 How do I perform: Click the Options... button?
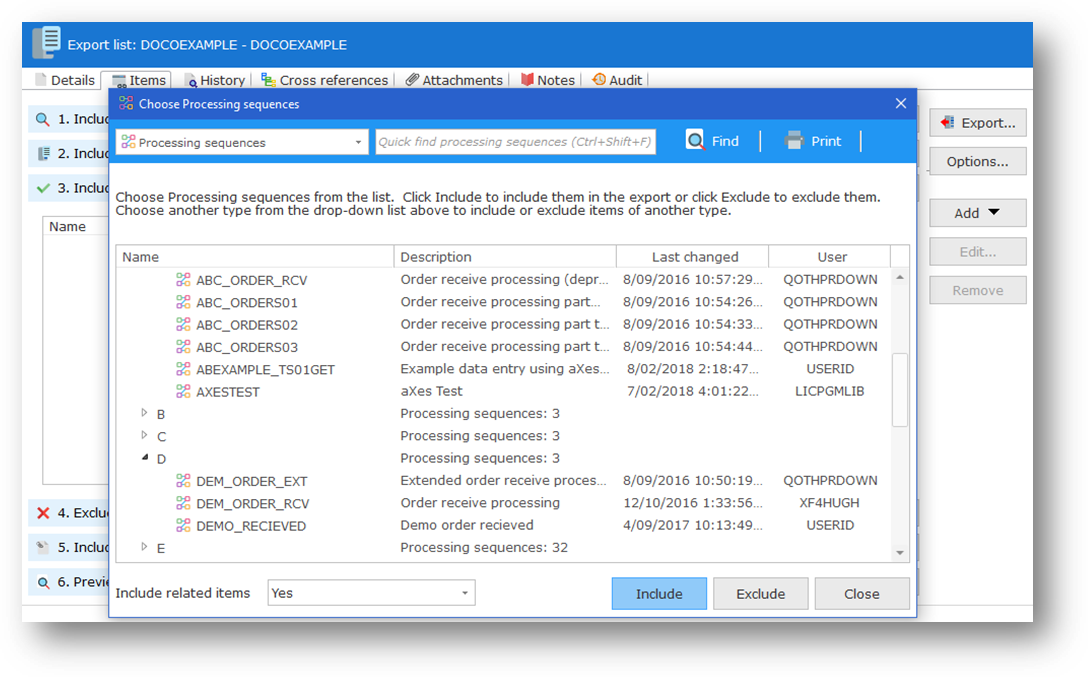[x=977, y=161]
